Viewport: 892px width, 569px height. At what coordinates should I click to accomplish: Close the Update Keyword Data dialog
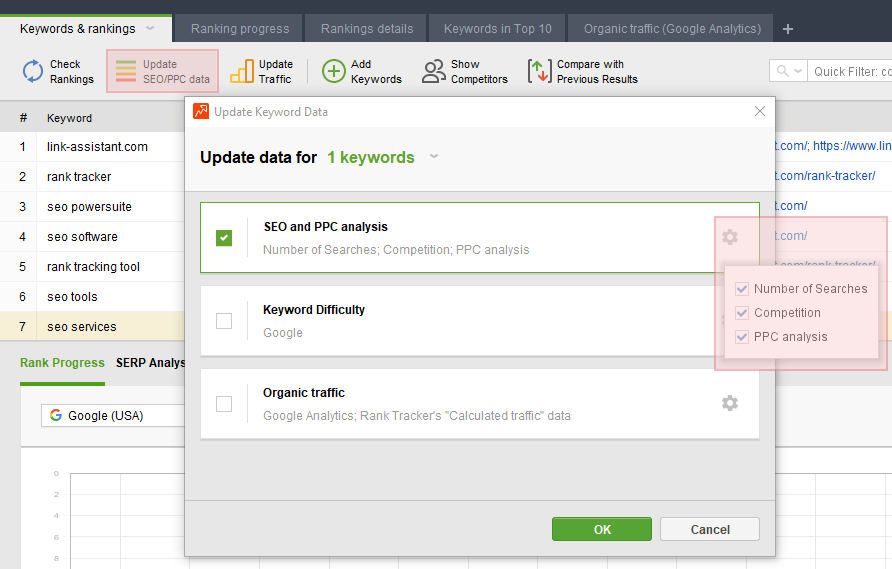[x=759, y=111]
